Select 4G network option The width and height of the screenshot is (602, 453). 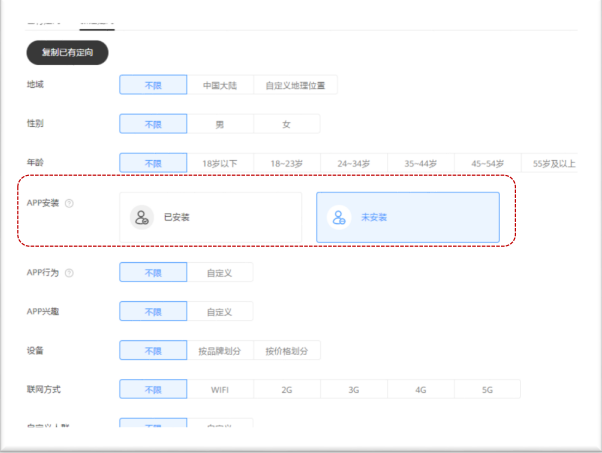pos(421,390)
